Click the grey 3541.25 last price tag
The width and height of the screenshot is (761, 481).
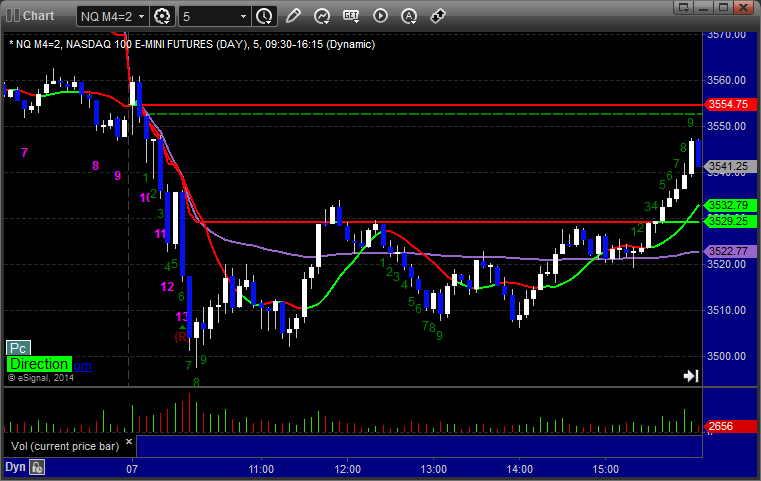tap(729, 166)
